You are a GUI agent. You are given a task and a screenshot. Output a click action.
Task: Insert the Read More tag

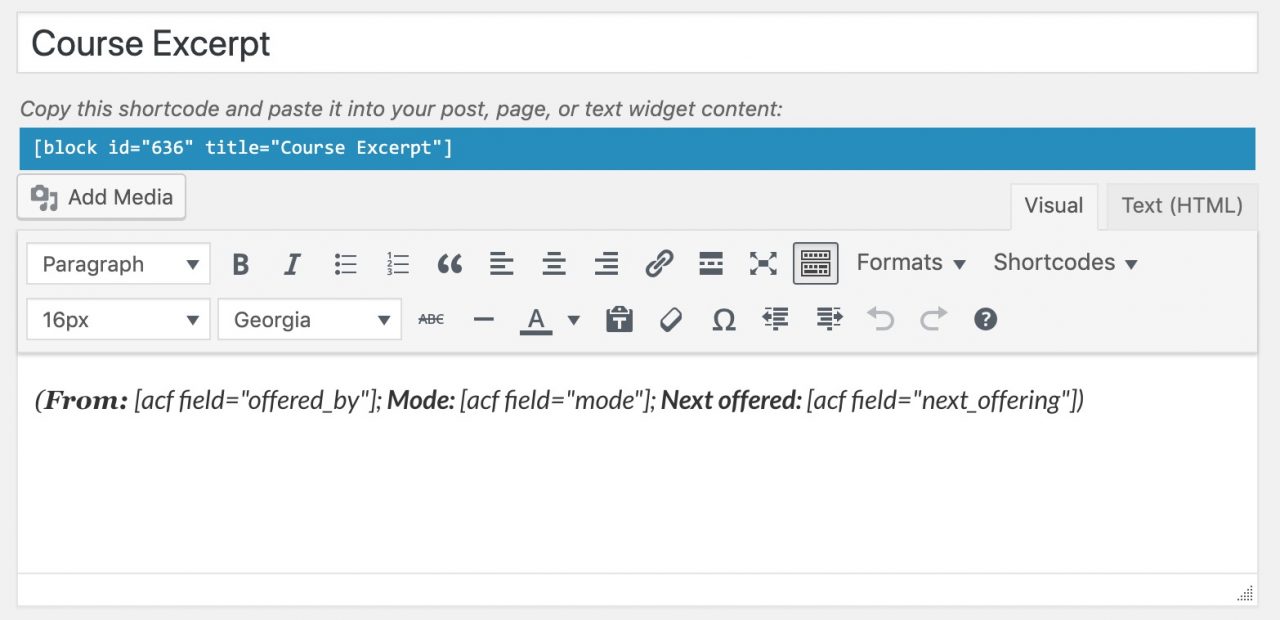pos(710,263)
